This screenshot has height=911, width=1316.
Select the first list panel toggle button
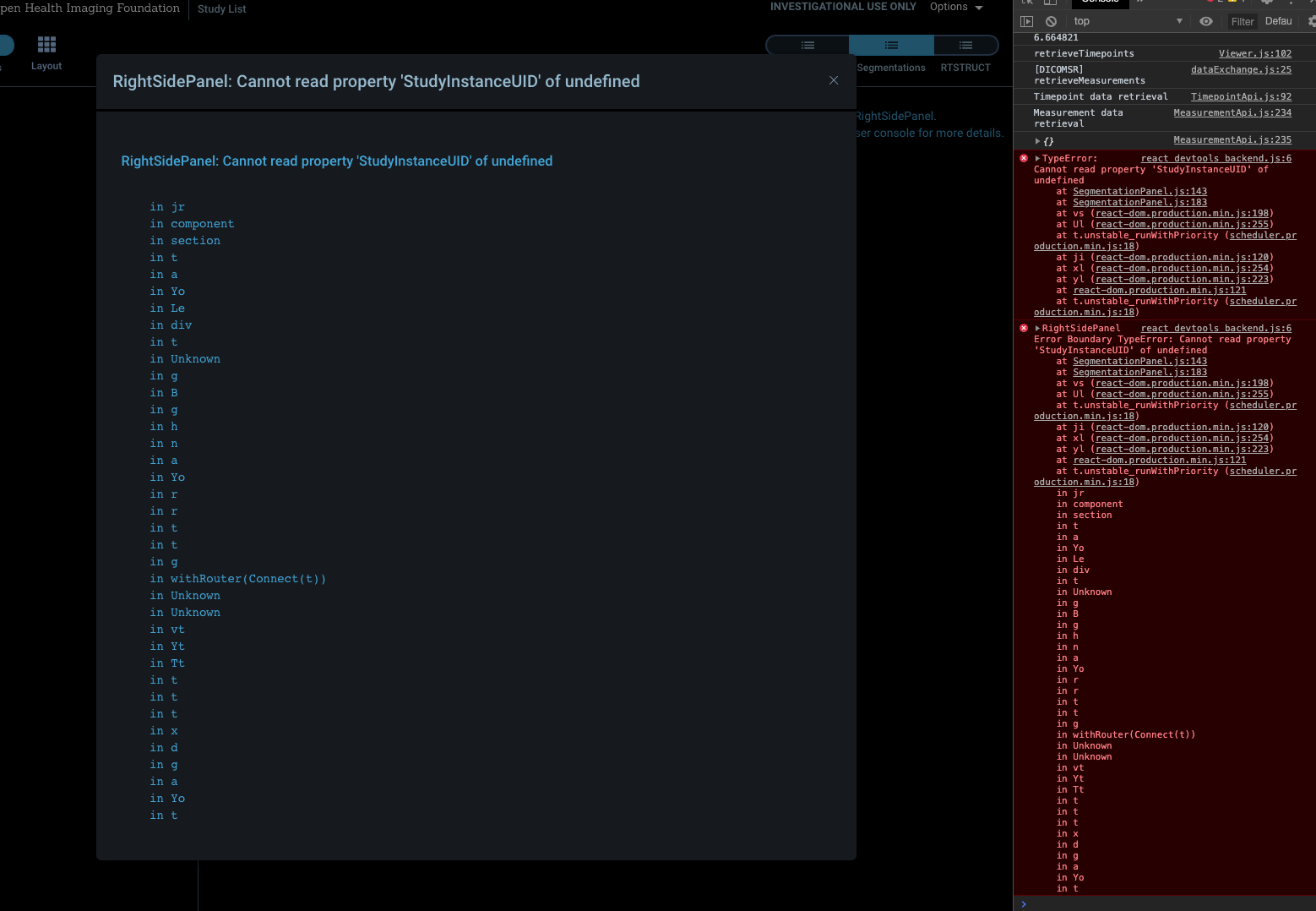click(808, 45)
